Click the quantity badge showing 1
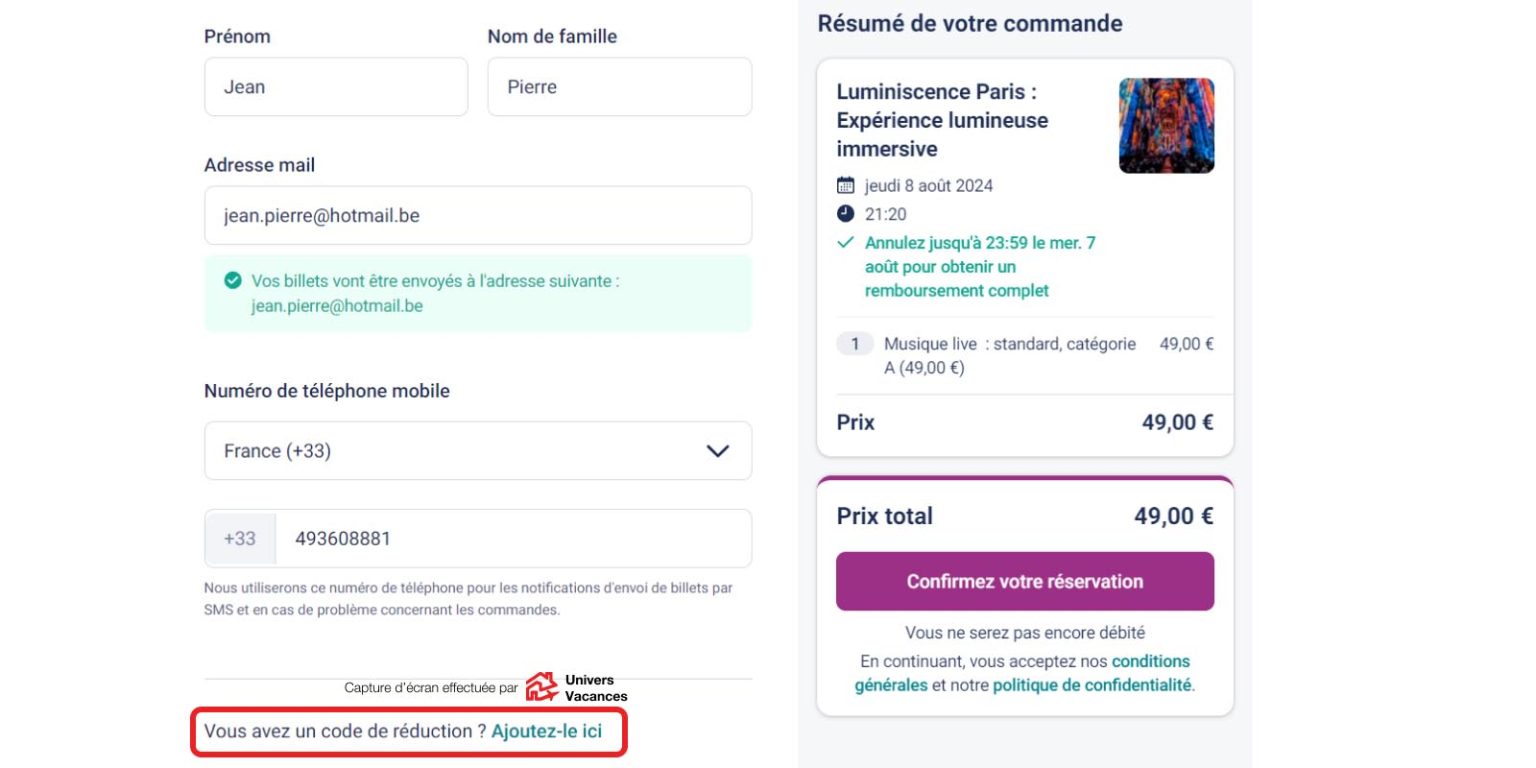 click(855, 344)
